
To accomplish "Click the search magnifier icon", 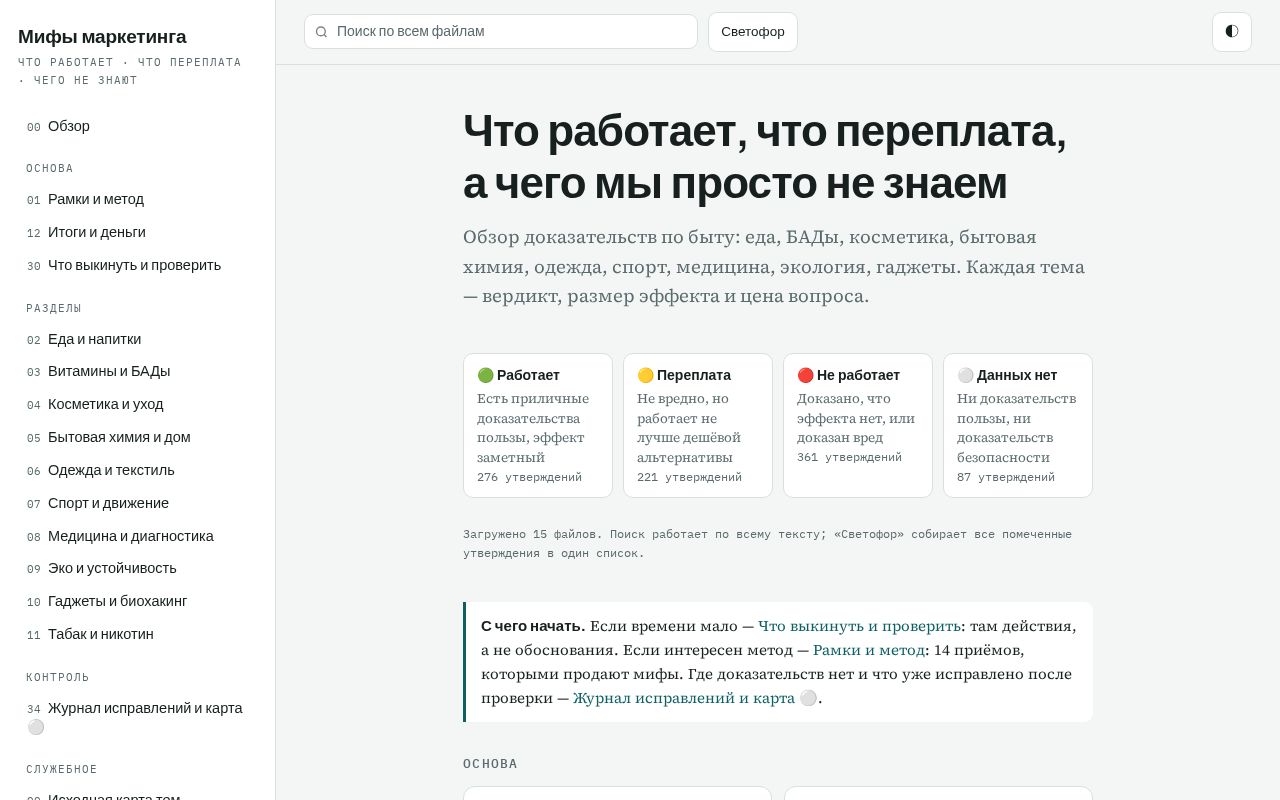I will point(321,32).
